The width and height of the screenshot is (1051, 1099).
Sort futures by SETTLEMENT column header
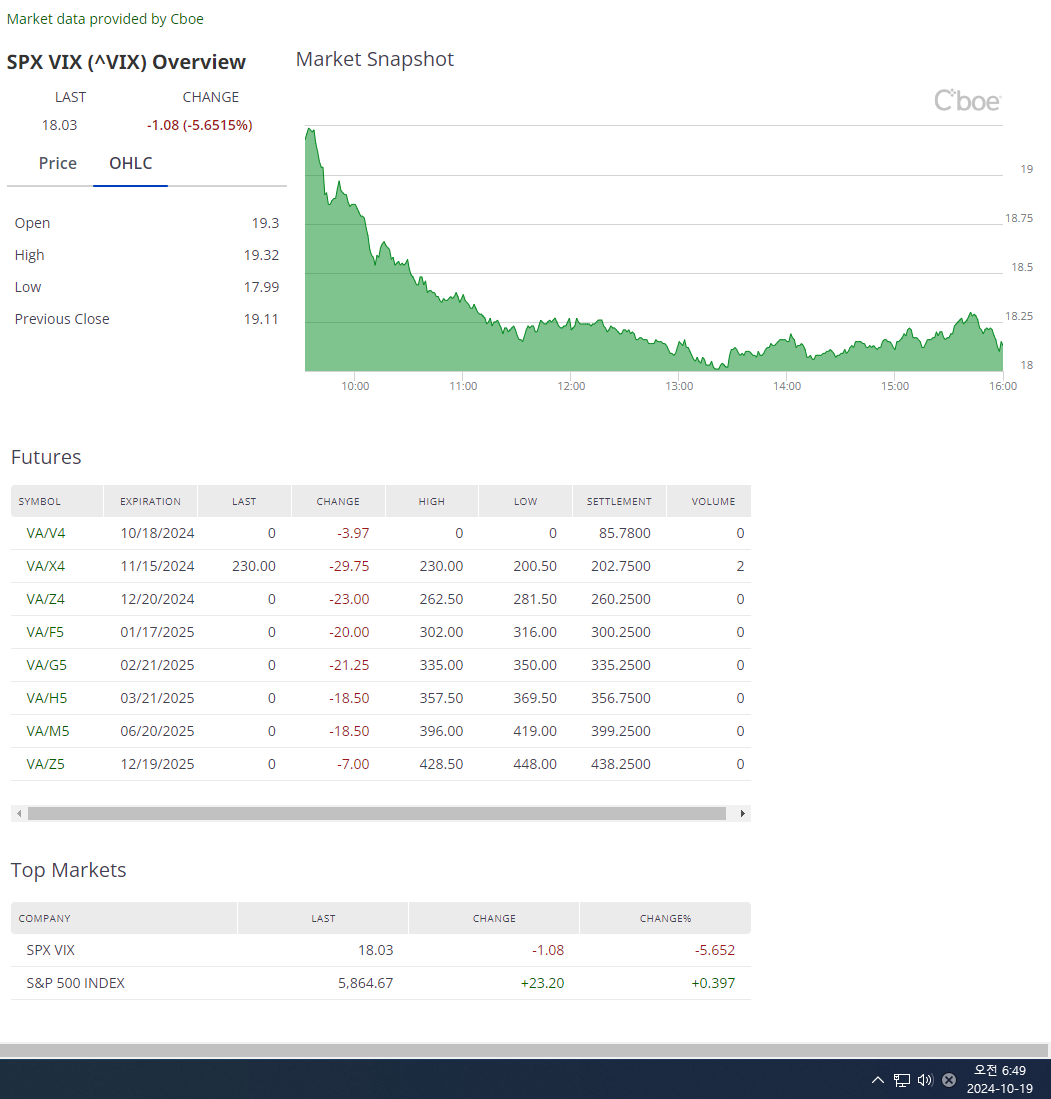pyautogui.click(x=619, y=502)
